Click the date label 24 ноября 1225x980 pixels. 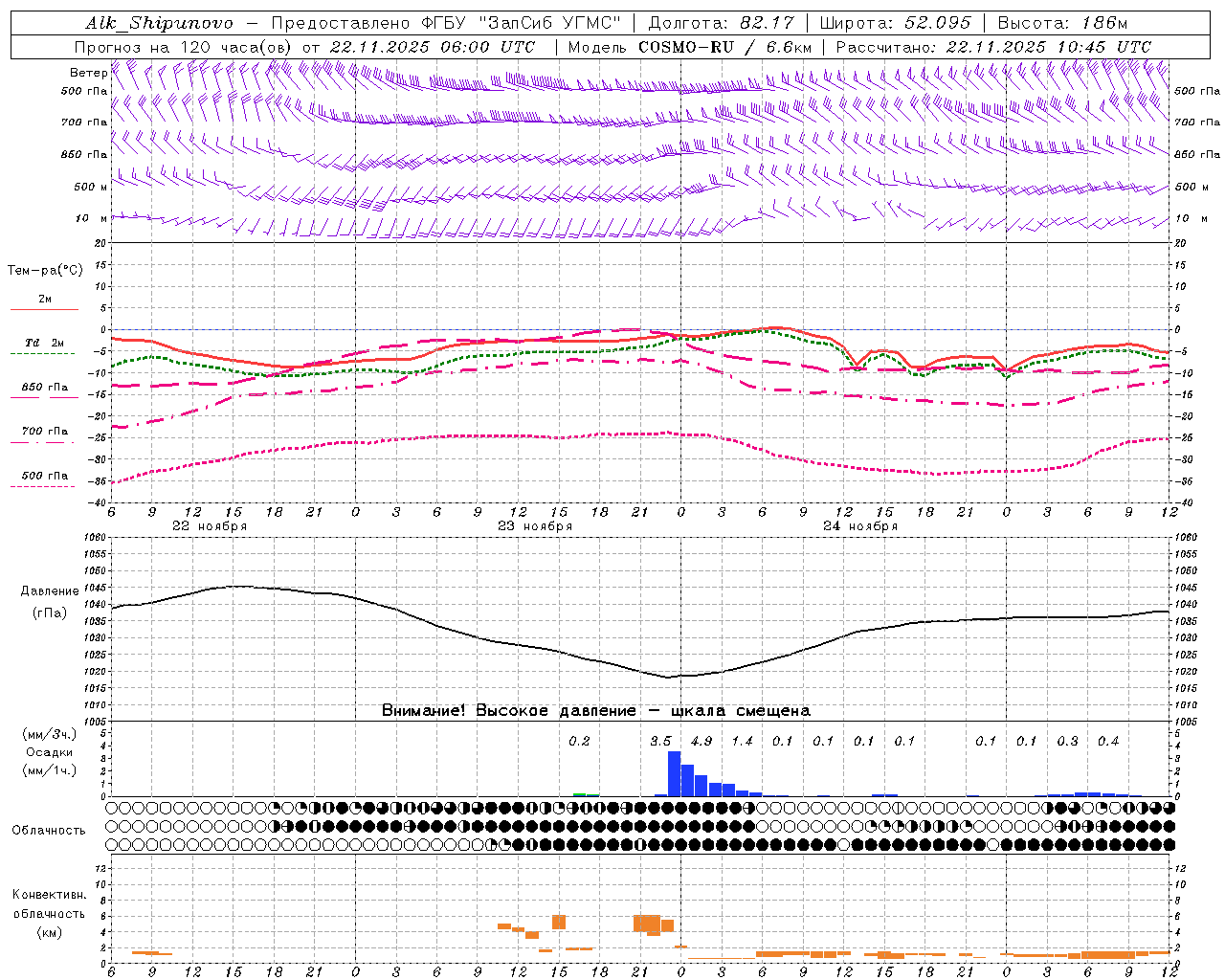(860, 526)
